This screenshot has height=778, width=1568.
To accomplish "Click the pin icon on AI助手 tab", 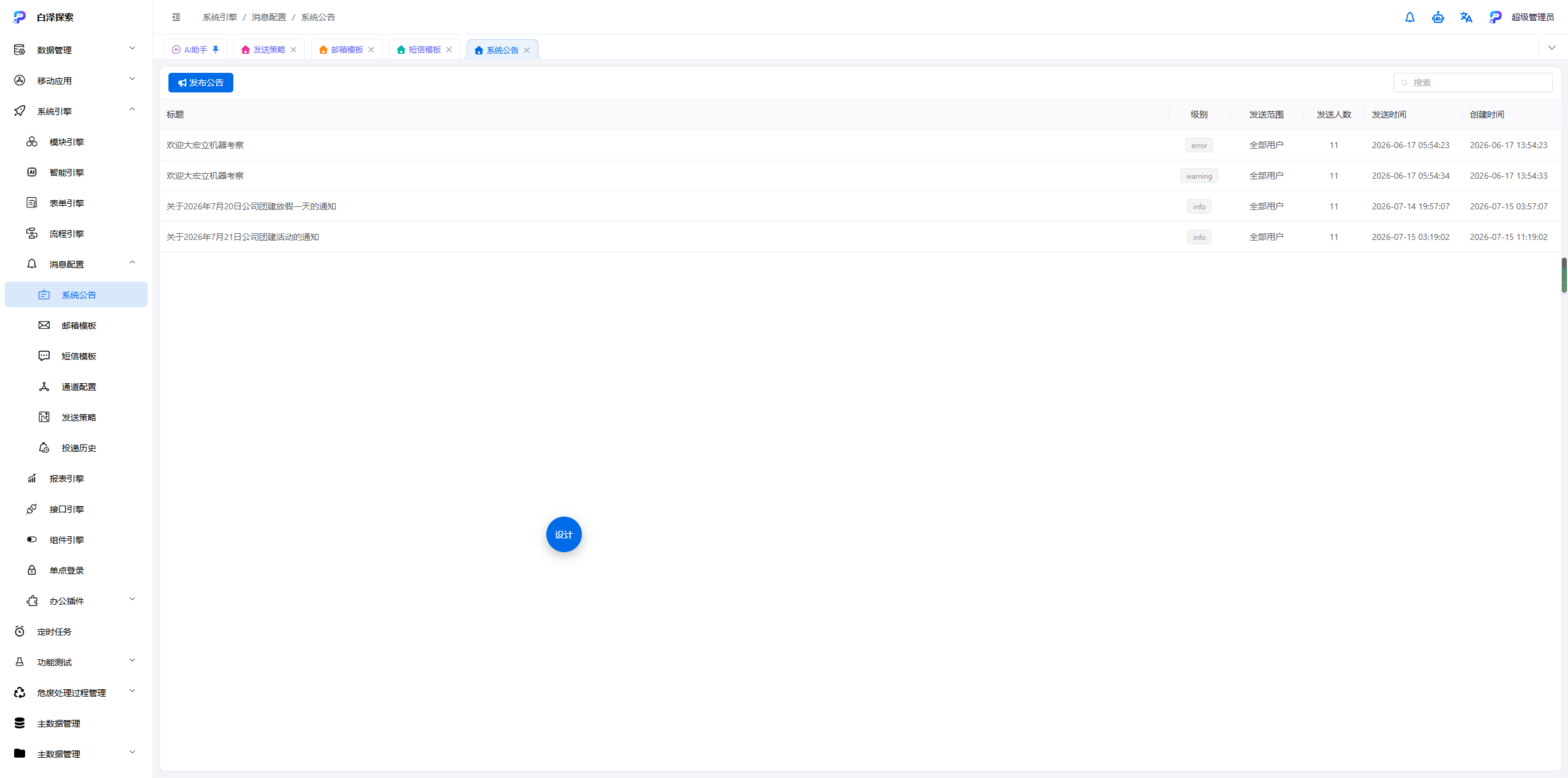I will (216, 50).
